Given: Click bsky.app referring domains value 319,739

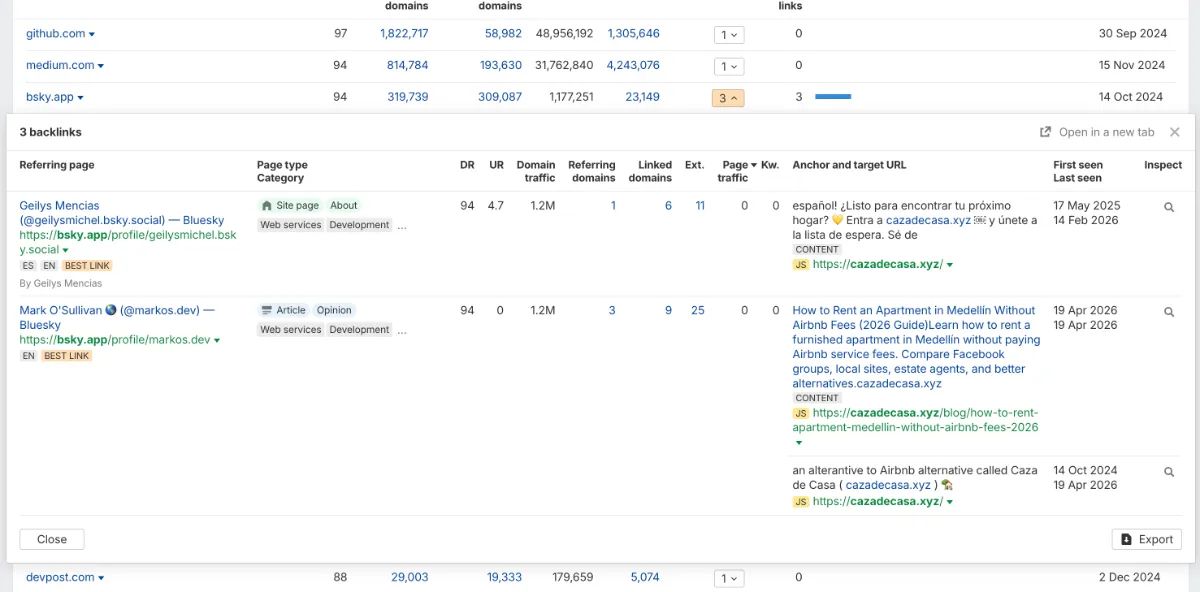Looking at the screenshot, I should pyautogui.click(x=408, y=98).
